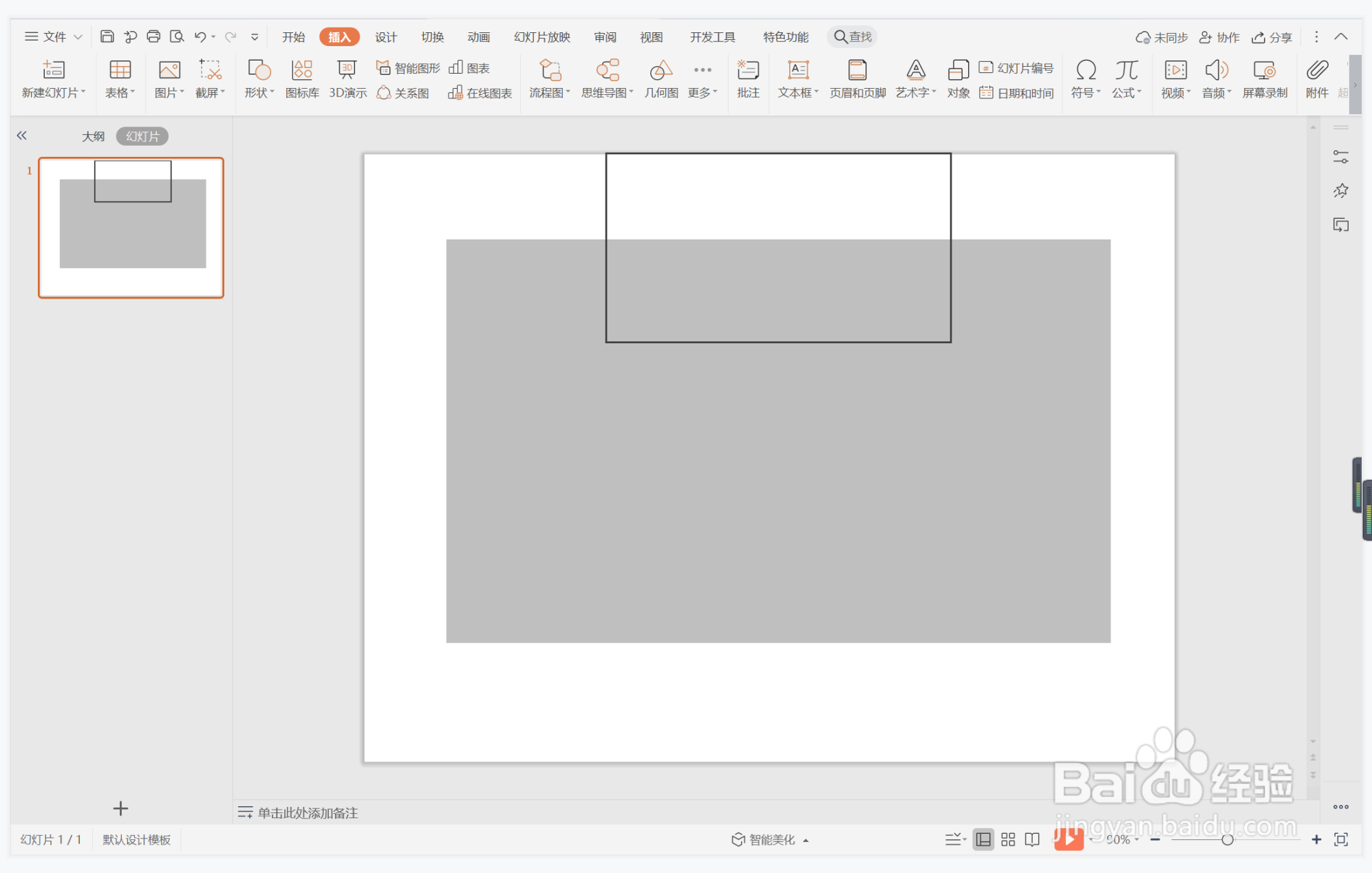Insert a 批注 comment
Viewport: 1372px width, 873px height.
pyautogui.click(x=748, y=78)
